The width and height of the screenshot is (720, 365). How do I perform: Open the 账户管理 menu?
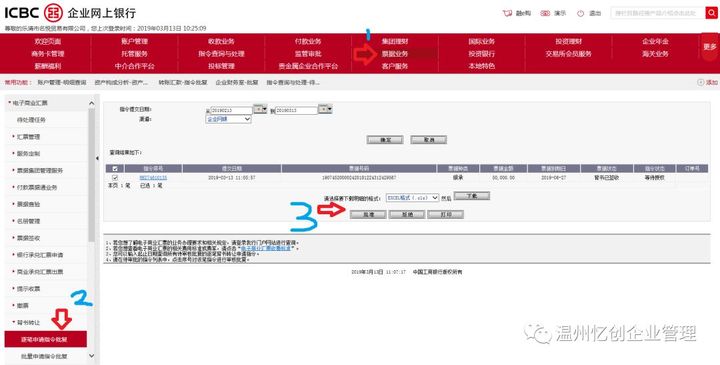point(135,41)
